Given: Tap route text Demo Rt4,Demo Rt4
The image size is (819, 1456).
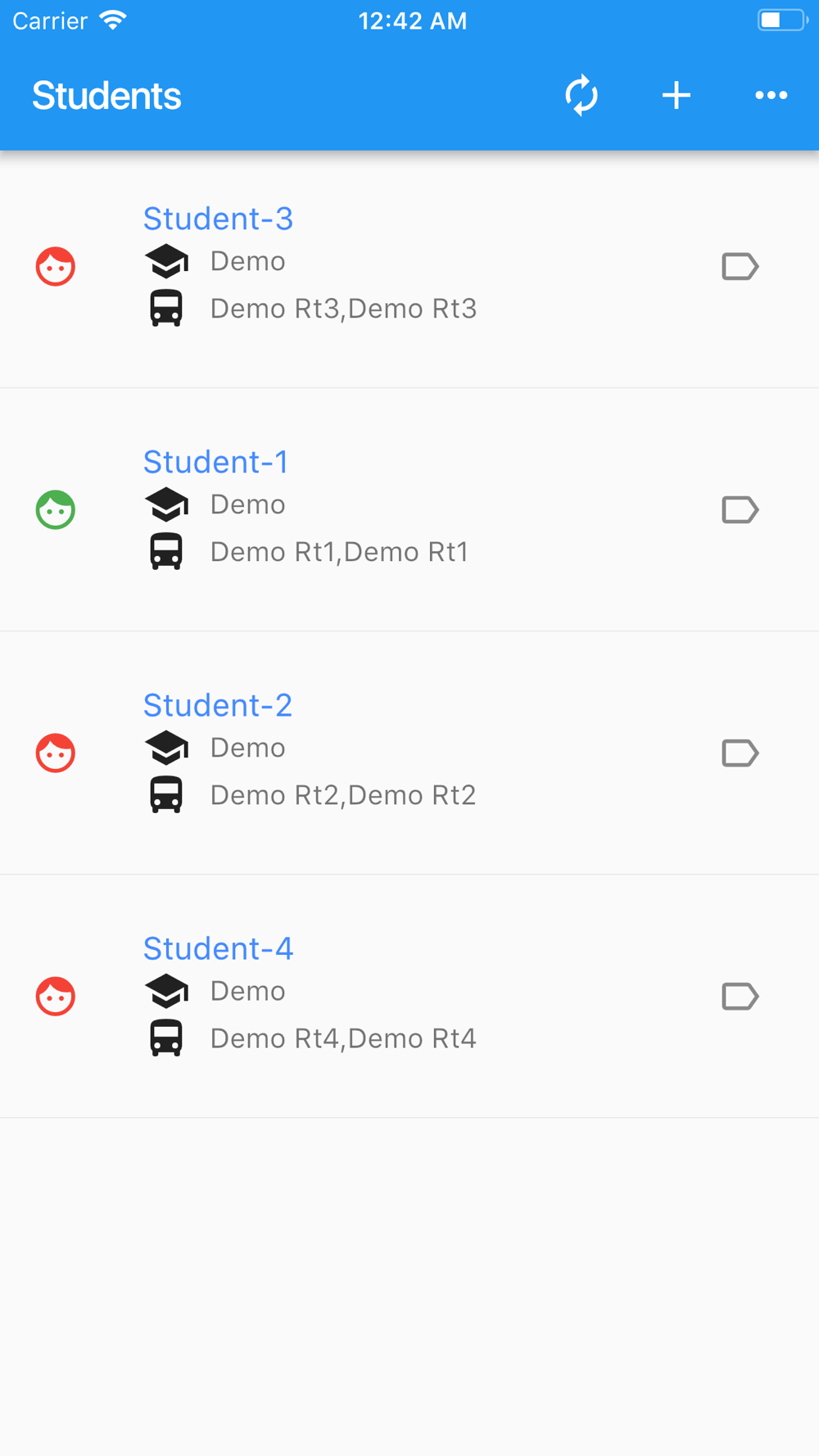Looking at the screenshot, I should click(343, 1038).
